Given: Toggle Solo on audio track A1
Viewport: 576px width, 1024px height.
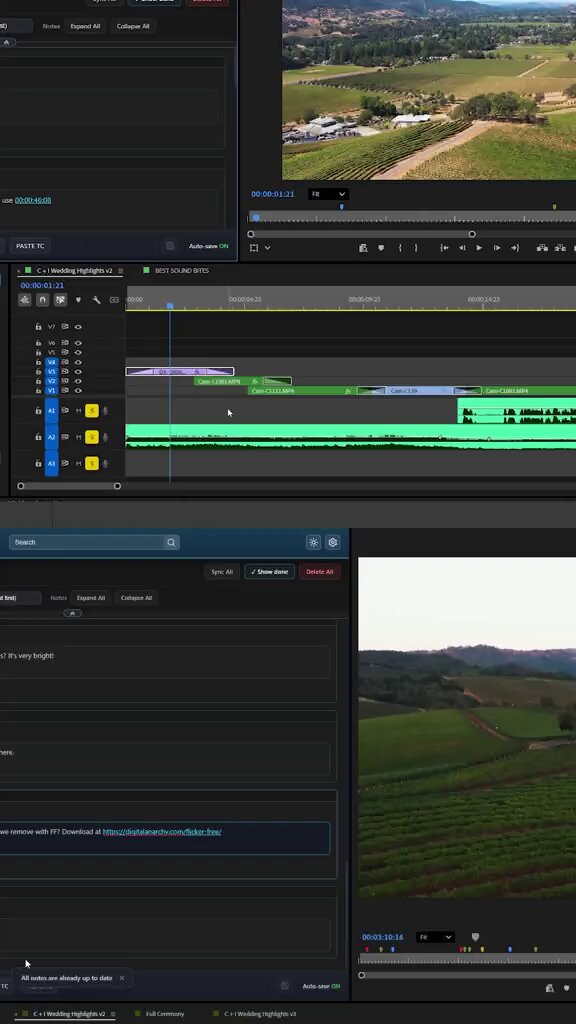Looking at the screenshot, I should (x=92, y=411).
